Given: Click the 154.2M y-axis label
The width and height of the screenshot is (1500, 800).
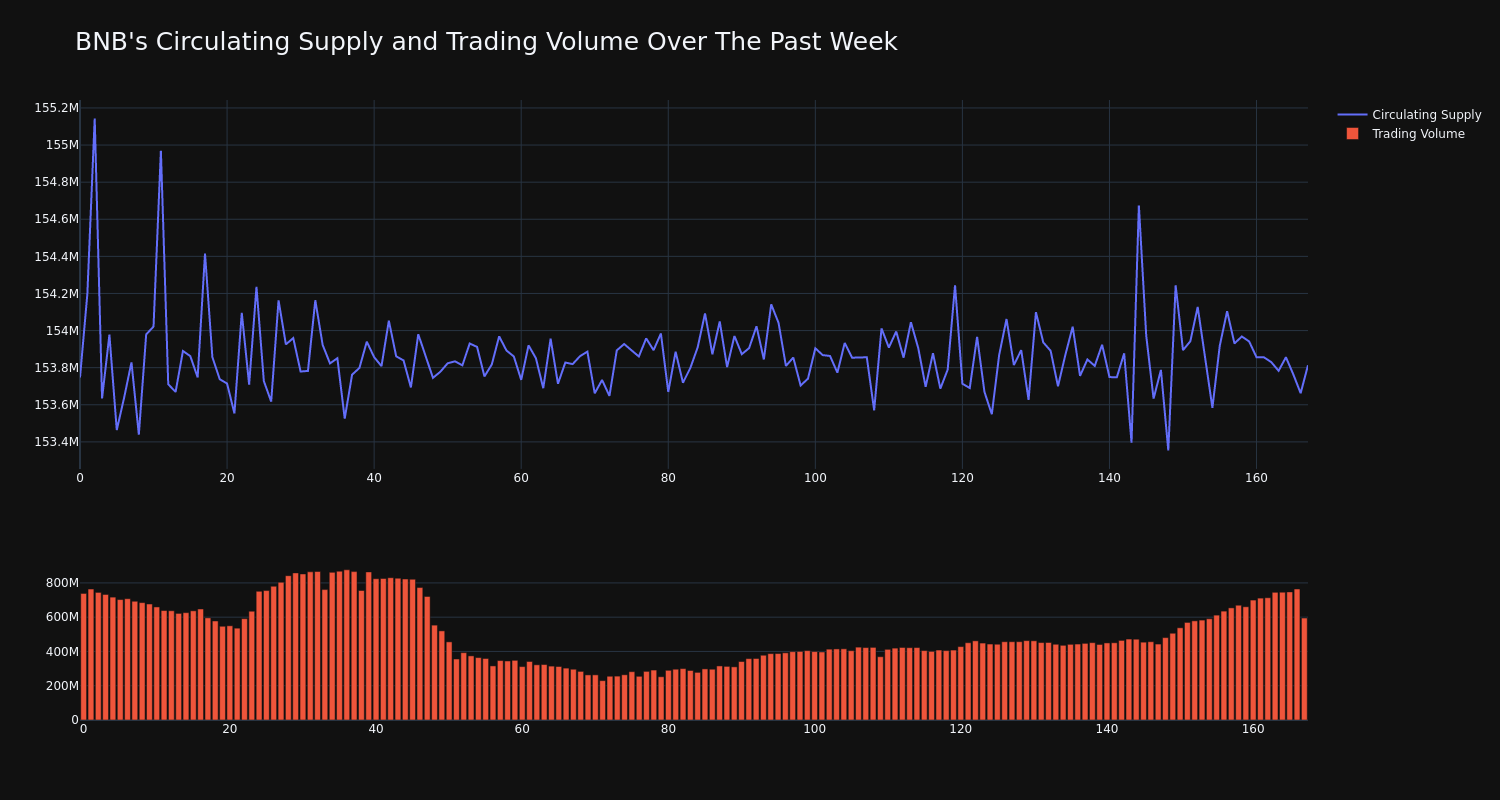Looking at the screenshot, I should point(56,294).
